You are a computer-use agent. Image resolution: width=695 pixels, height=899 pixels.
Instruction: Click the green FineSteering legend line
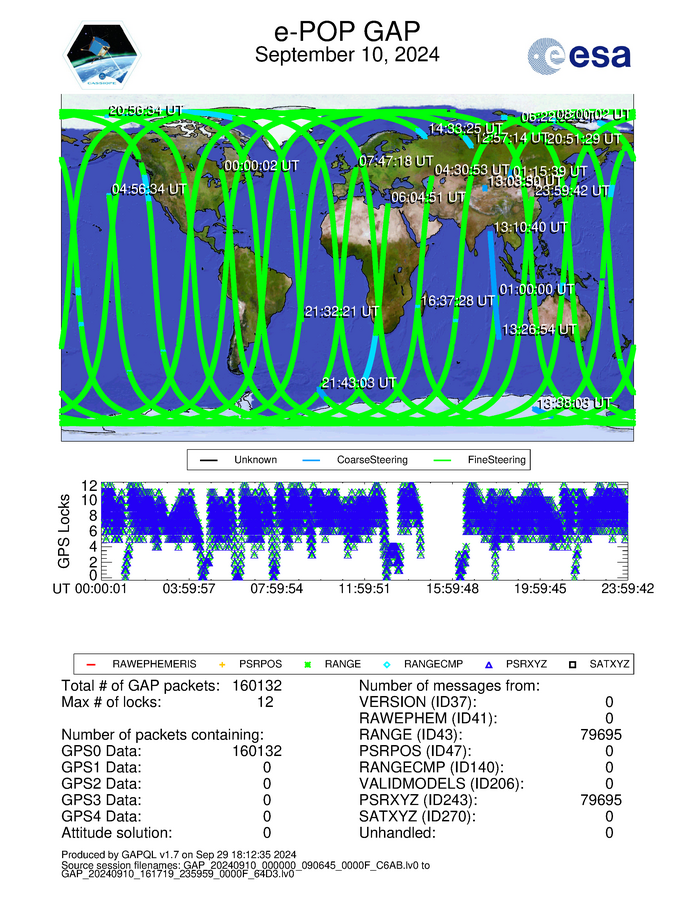coord(444,461)
